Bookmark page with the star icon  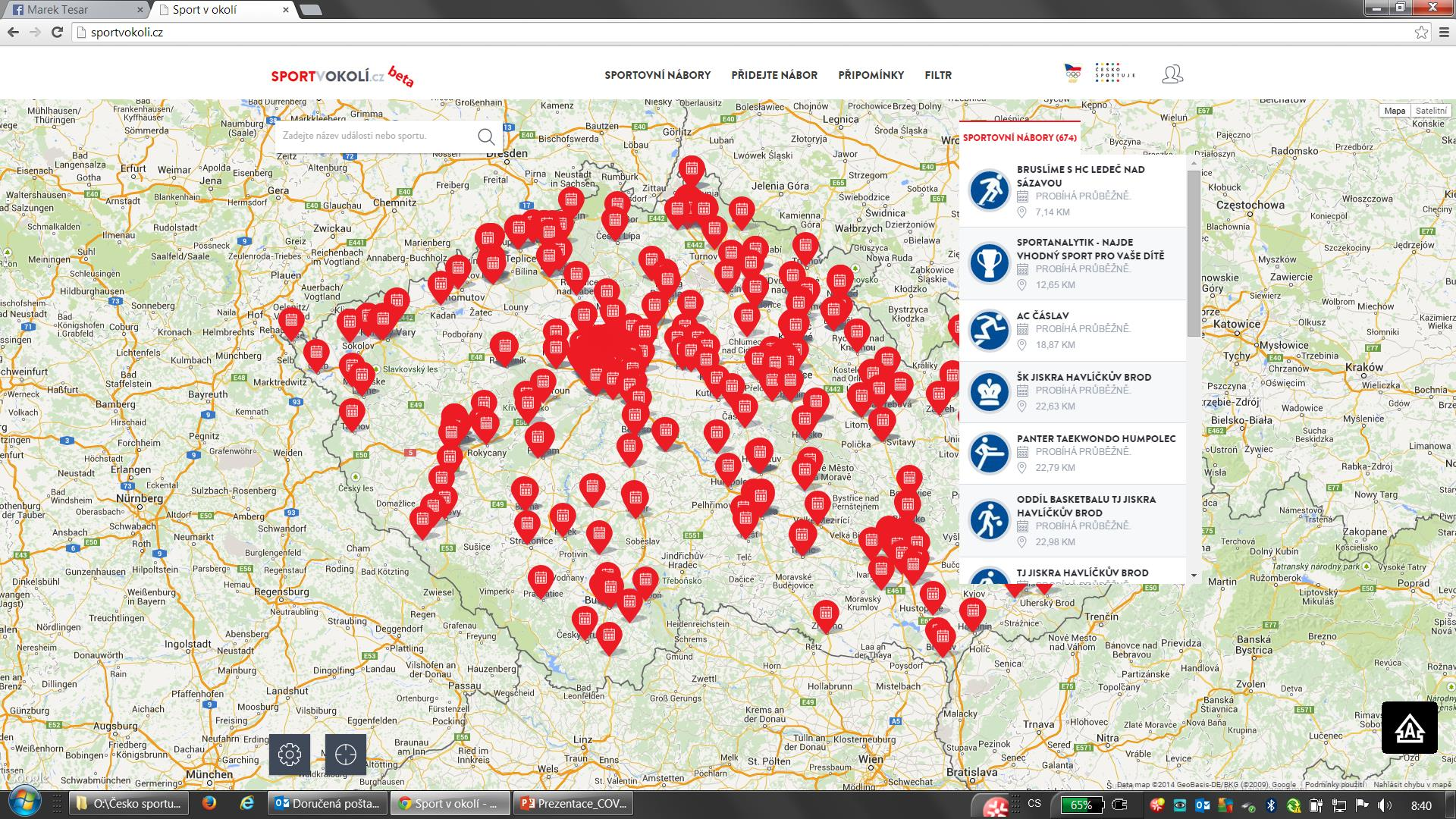[1421, 32]
